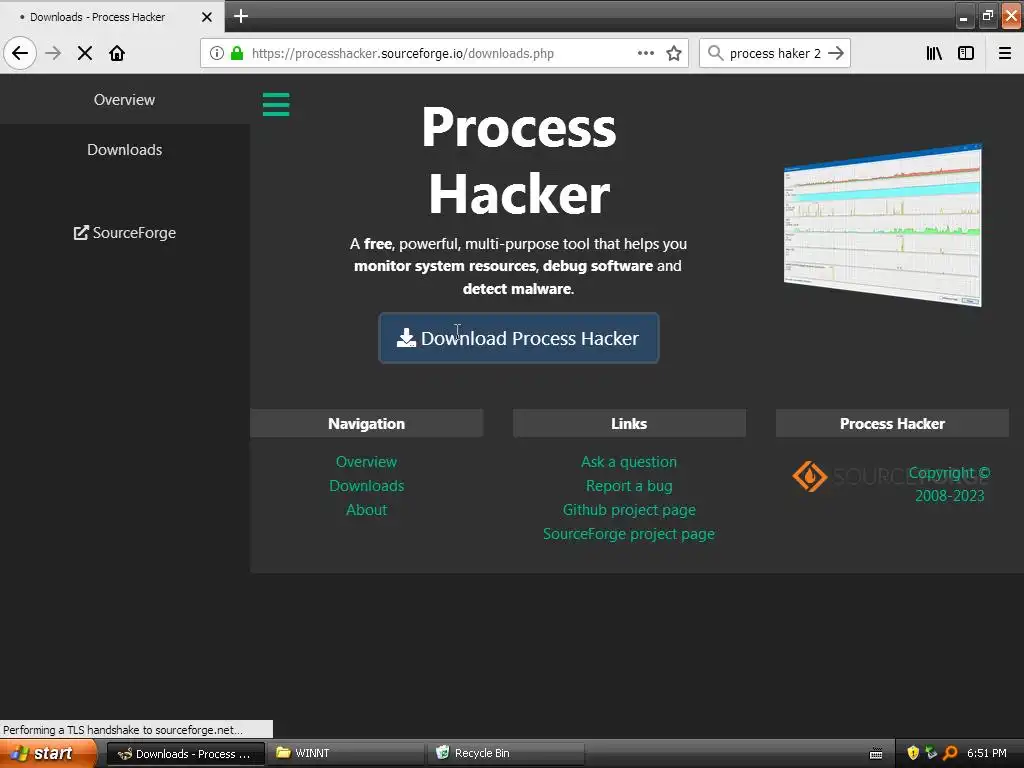Open the browser home page

pyautogui.click(x=117, y=53)
